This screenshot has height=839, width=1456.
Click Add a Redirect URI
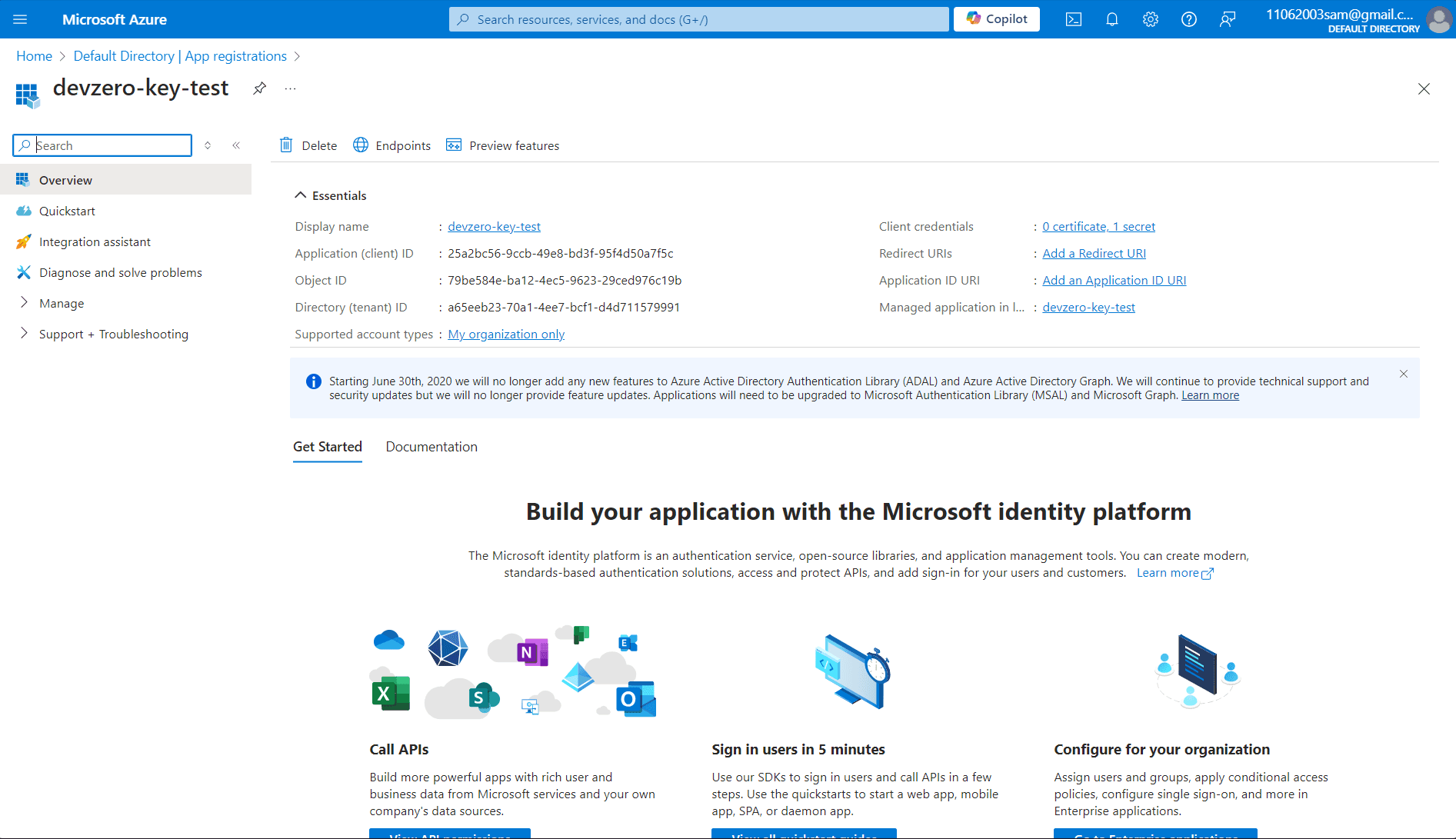point(1094,254)
